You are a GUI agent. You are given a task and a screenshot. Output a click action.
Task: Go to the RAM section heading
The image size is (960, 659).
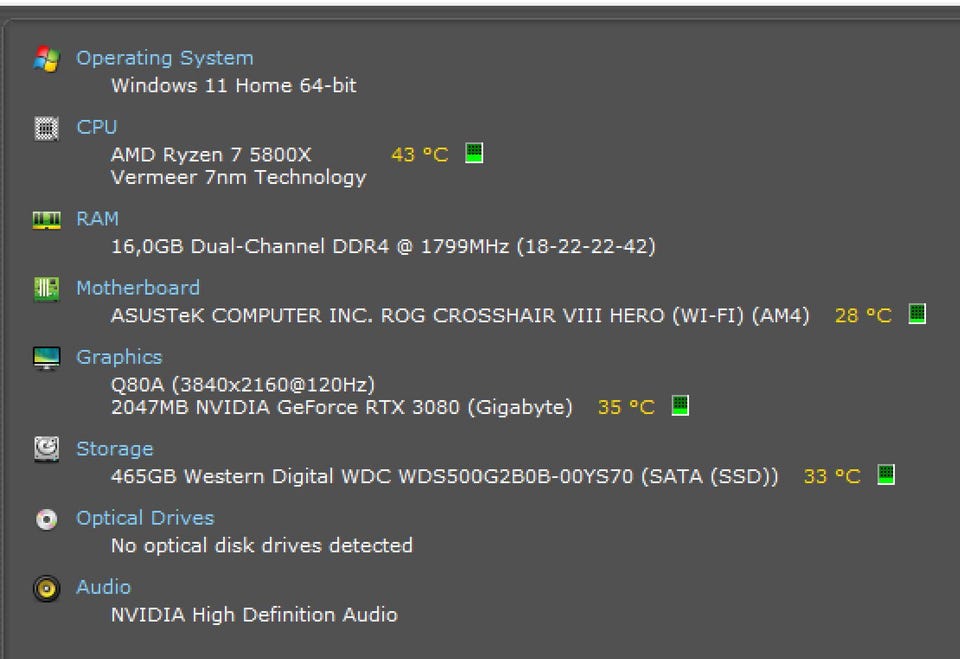tap(97, 218)
